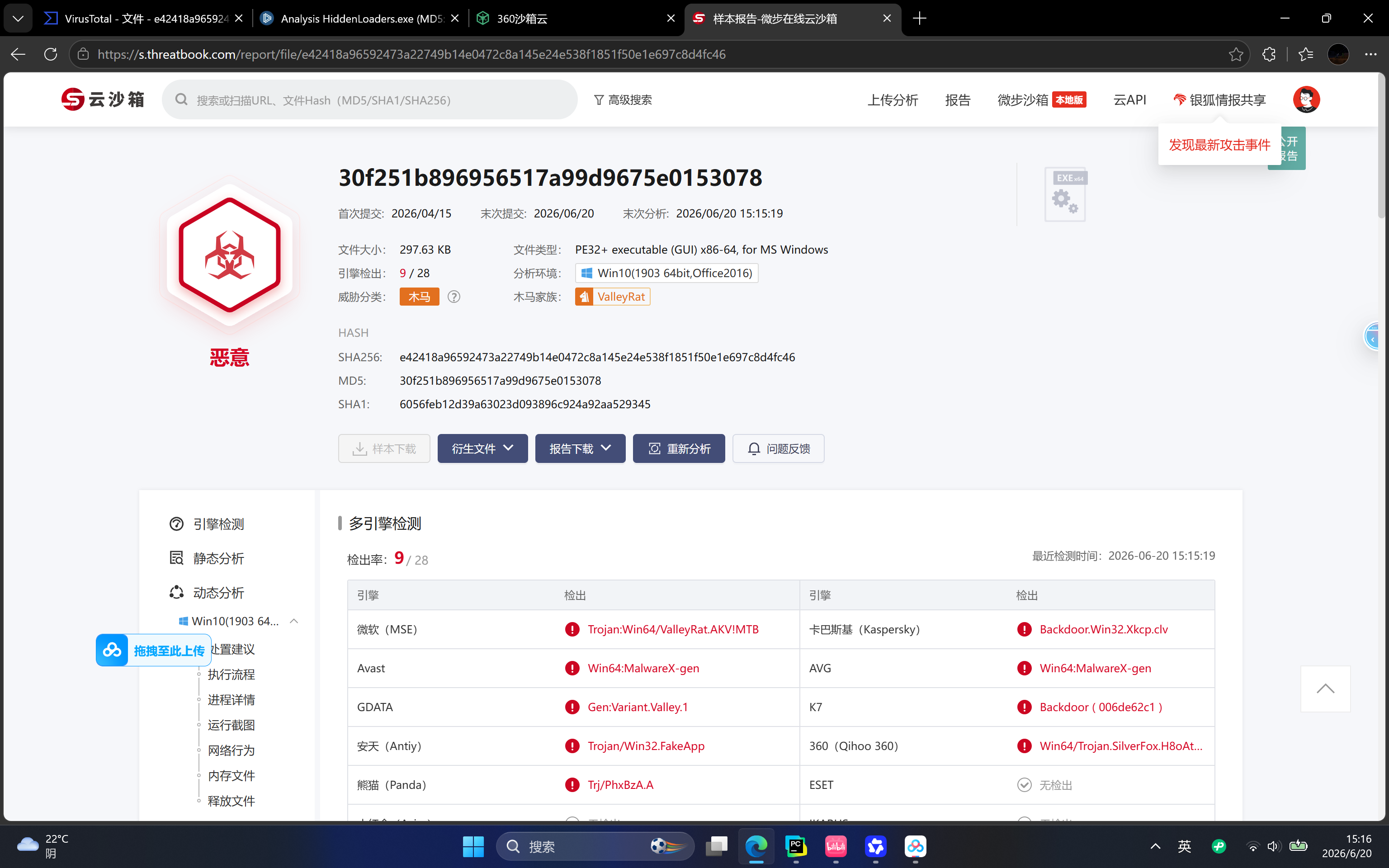Click the Windows Start icon in taskbar
Viewport: 1389px width, 868px height.
tap(473, 846)
